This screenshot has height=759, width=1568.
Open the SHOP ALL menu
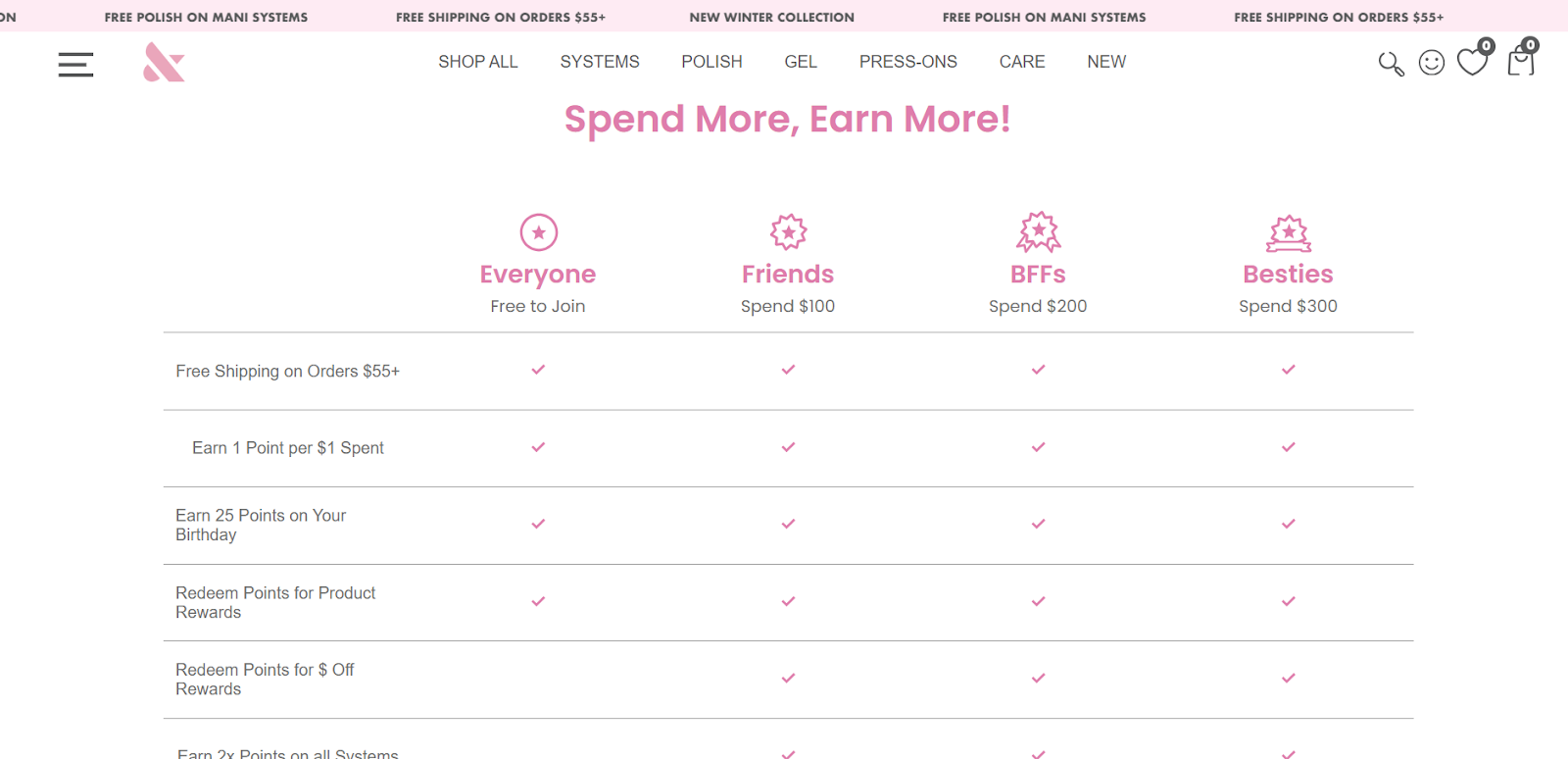[x=477, y=61]
